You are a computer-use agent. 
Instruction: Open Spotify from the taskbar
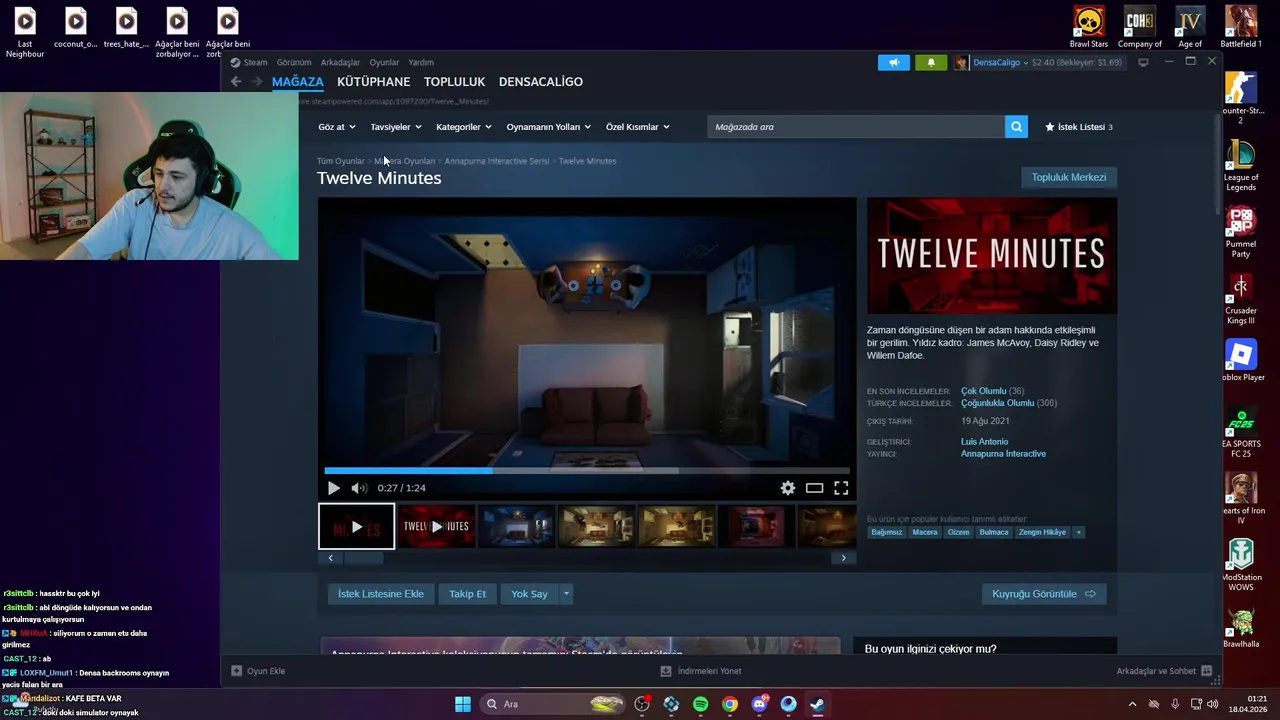click(700, 704)
